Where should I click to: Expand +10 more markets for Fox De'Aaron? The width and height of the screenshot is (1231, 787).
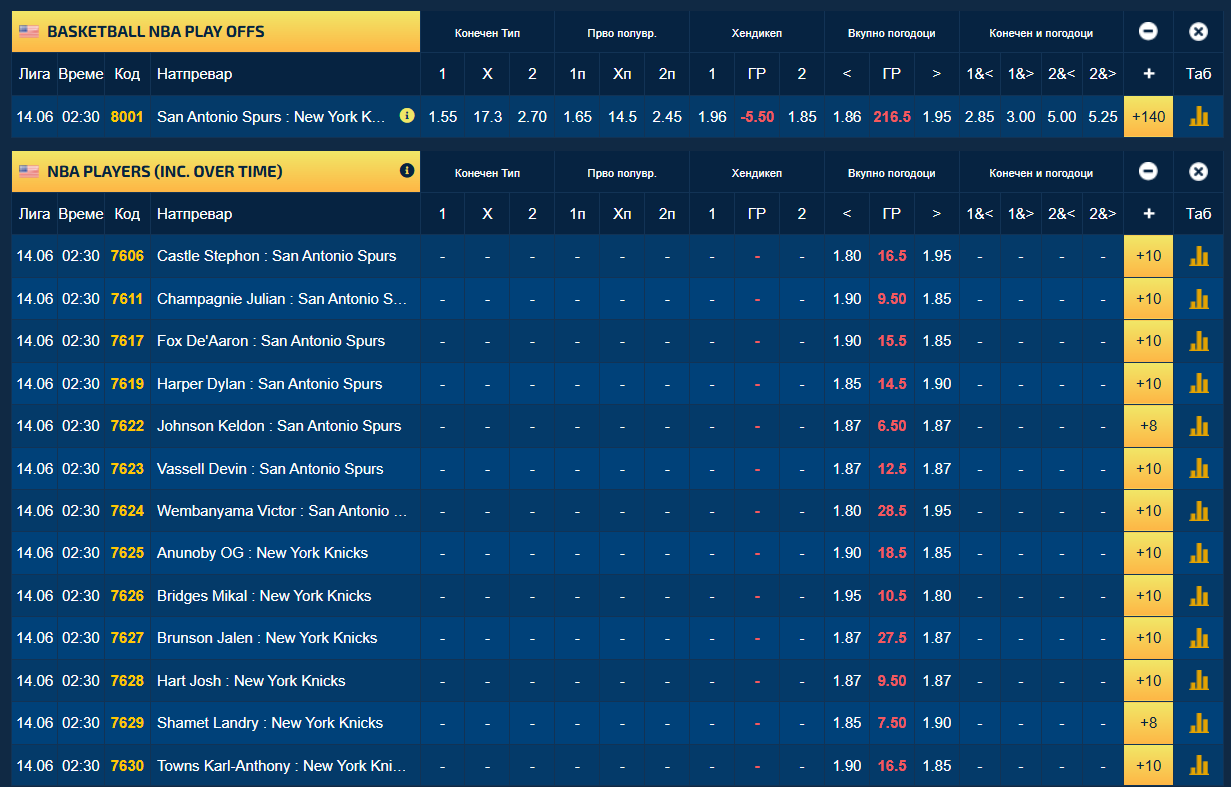pos(1148,341)
